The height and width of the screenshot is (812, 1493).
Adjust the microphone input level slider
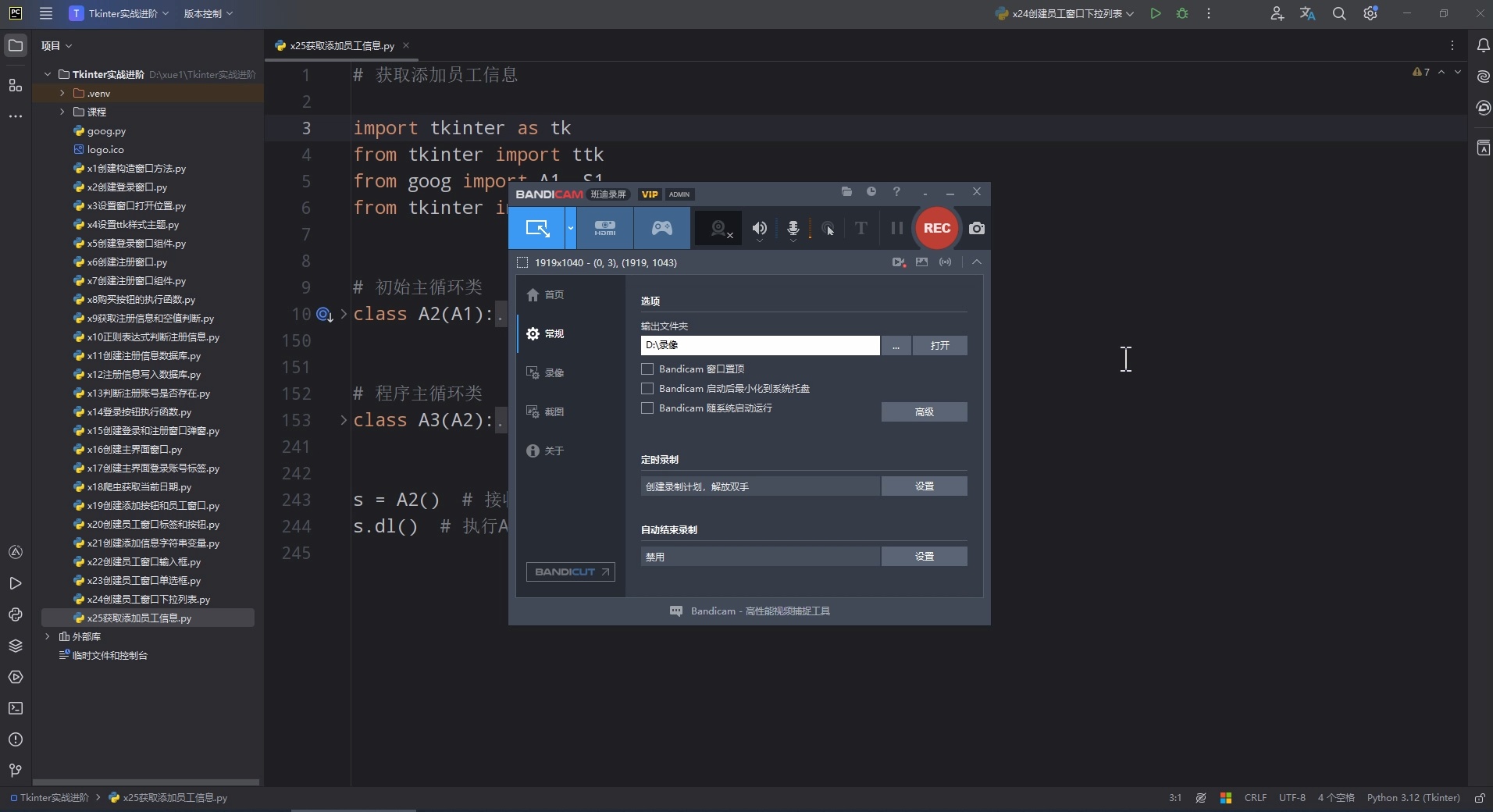810,229
